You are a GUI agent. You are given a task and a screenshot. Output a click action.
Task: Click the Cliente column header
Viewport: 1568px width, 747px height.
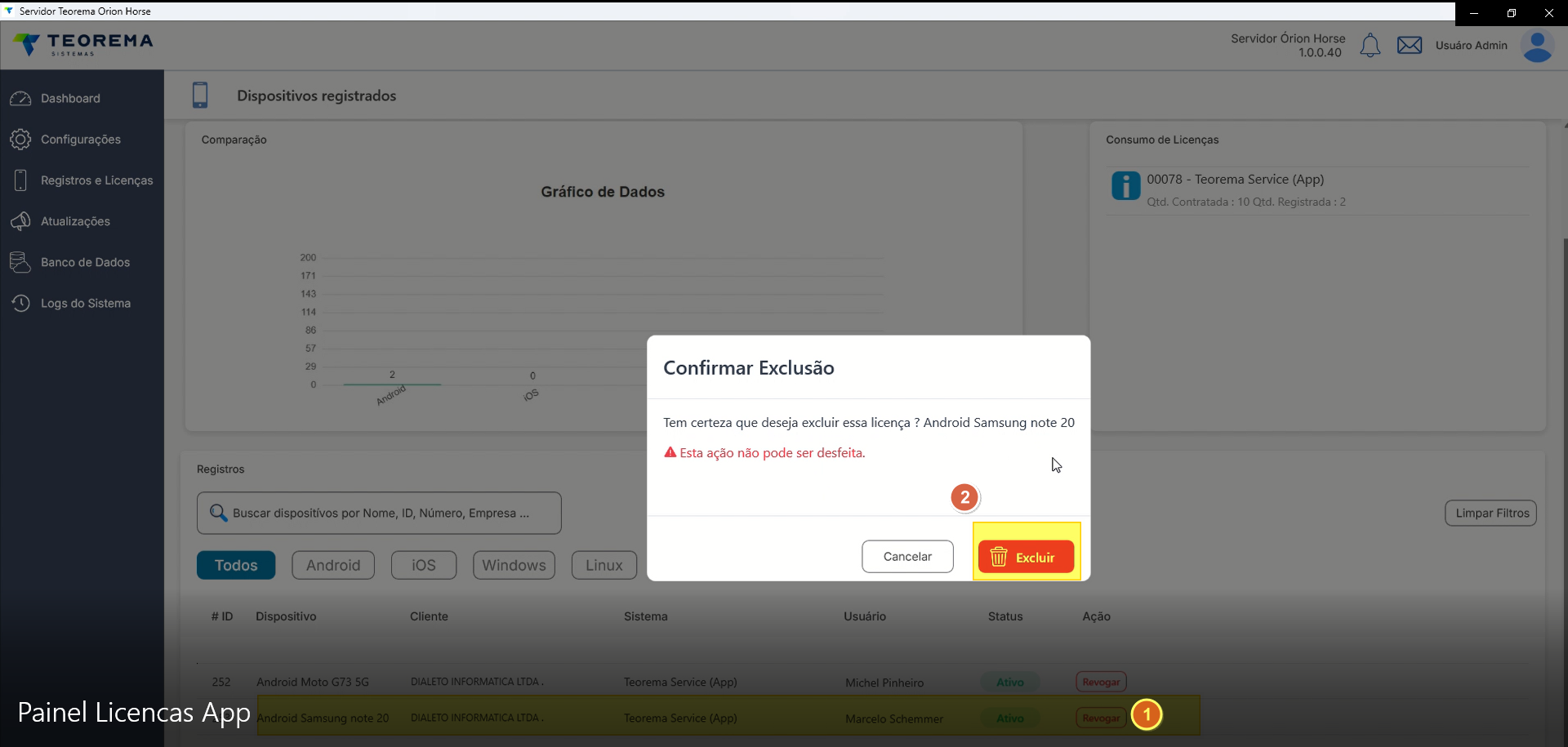[x=429, y=616]
